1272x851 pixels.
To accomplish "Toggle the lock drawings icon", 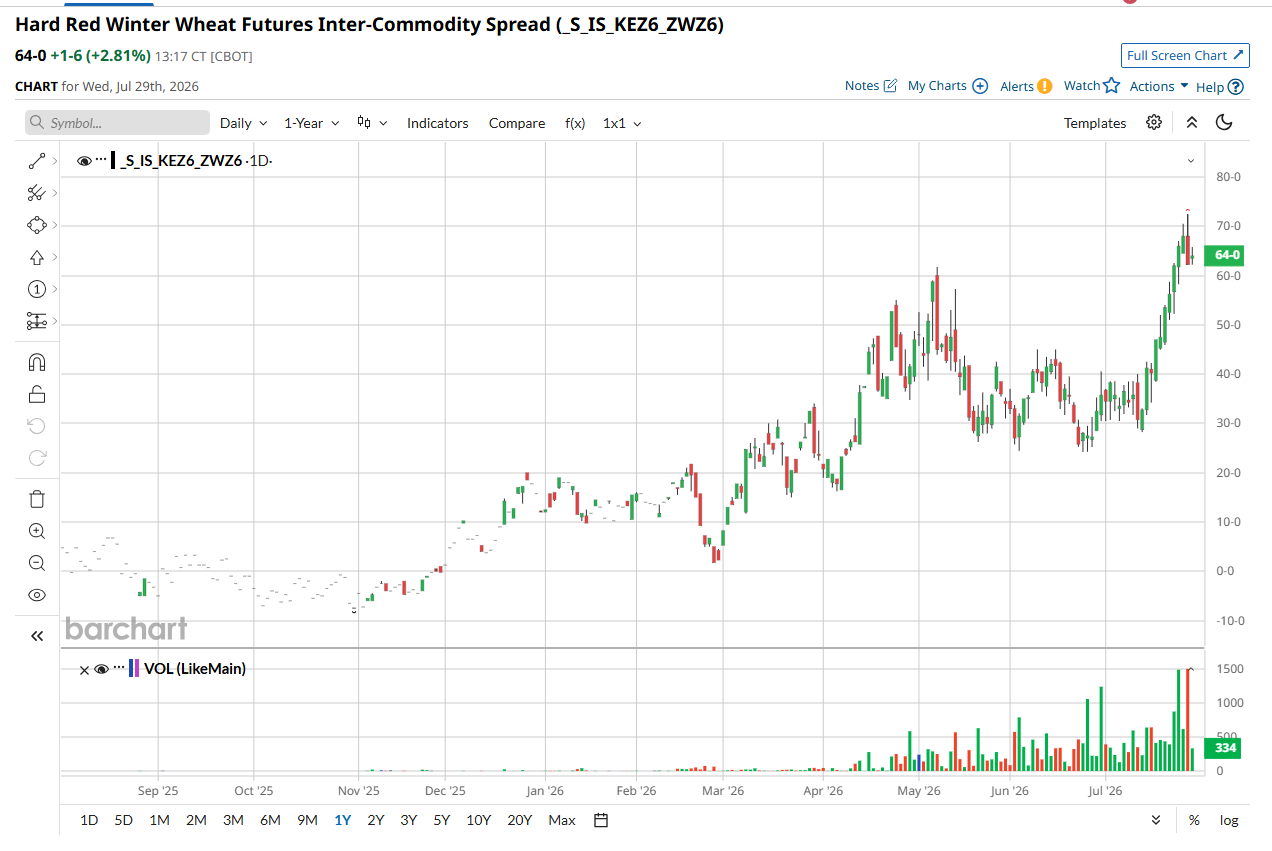I will click(x=37, y=394).
